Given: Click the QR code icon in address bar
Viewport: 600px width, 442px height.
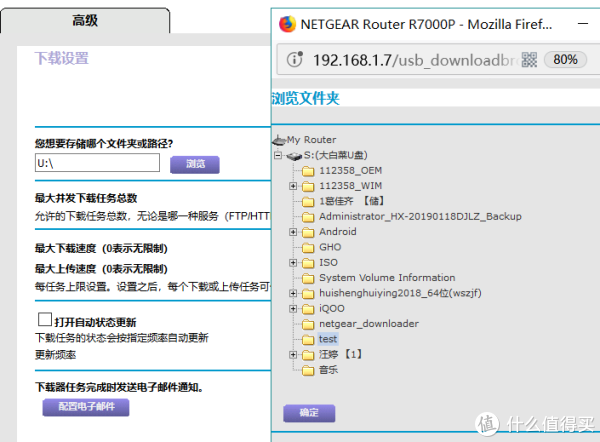Looking at the screenshot, I should [529, 60].
